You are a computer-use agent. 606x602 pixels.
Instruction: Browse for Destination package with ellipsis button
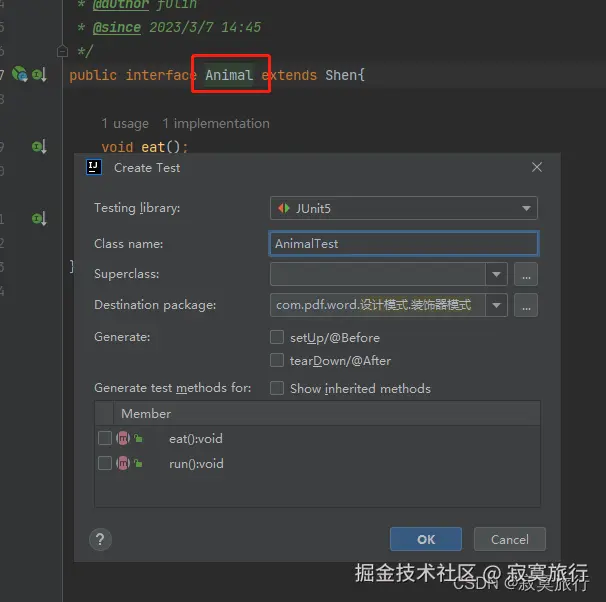(526, 305)
